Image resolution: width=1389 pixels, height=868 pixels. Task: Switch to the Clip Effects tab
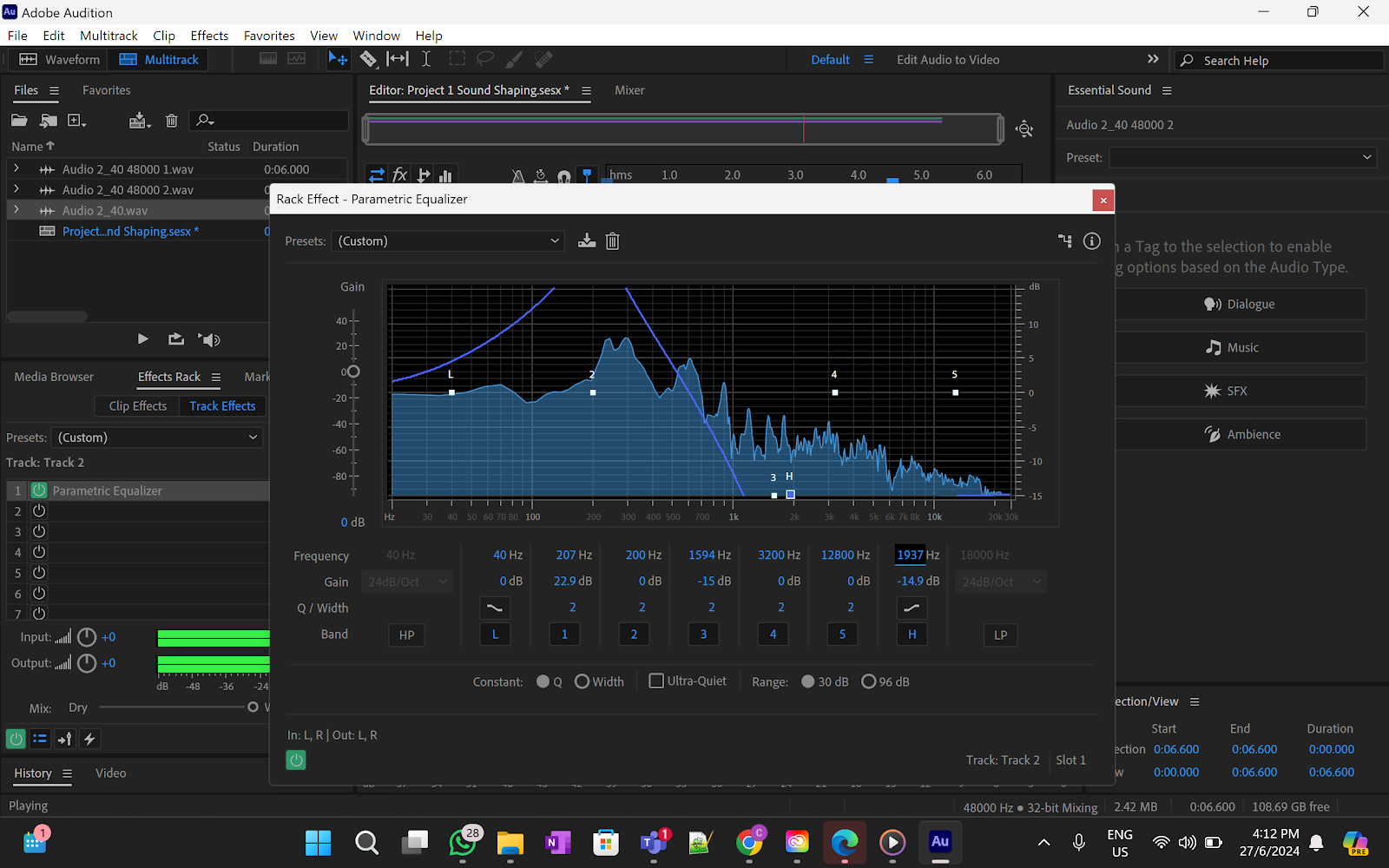pos(137,406)
